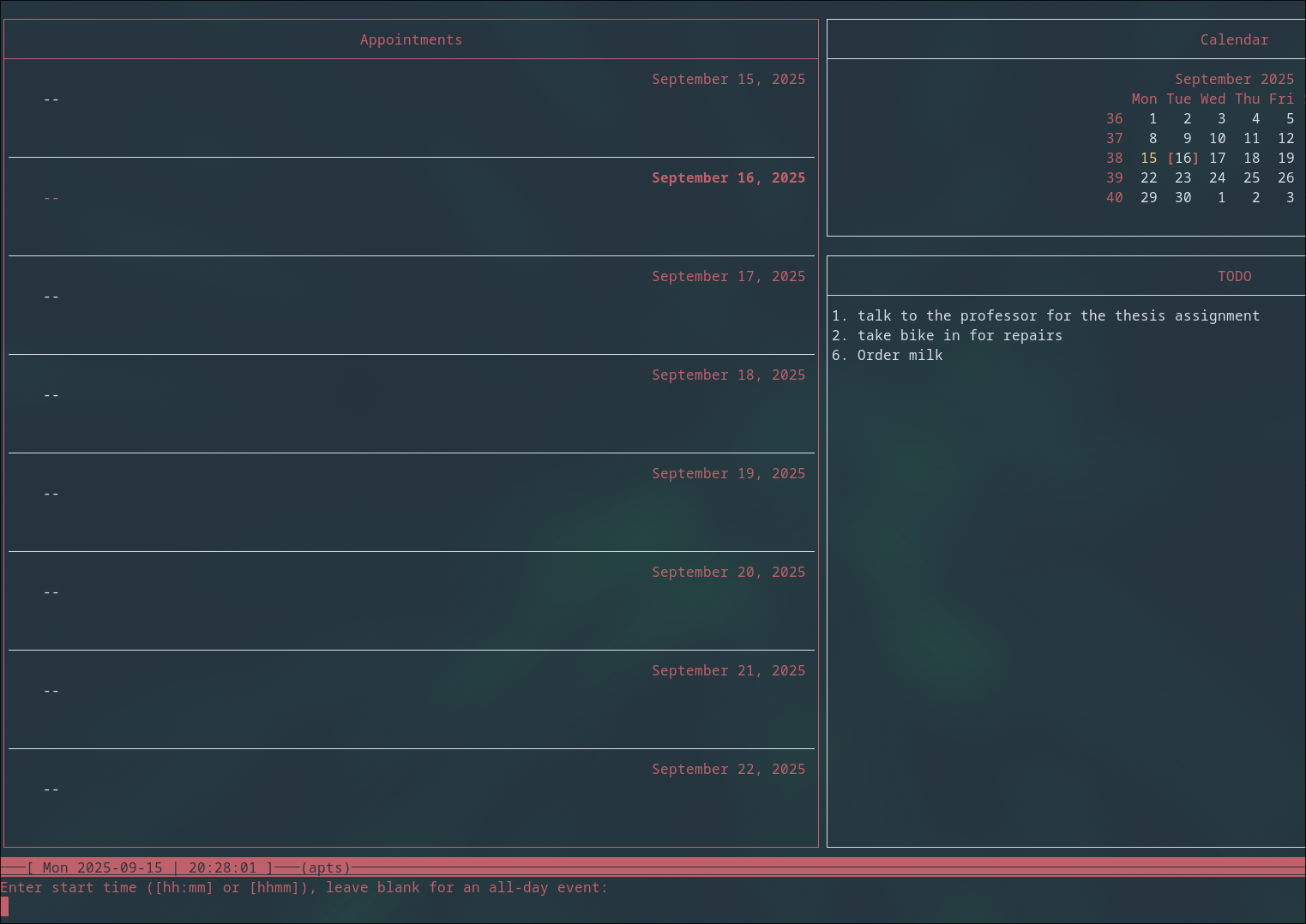Select the Calendar panel title
The width and height of the screenshot is (1306, 924).
(x=1234, y=39)
